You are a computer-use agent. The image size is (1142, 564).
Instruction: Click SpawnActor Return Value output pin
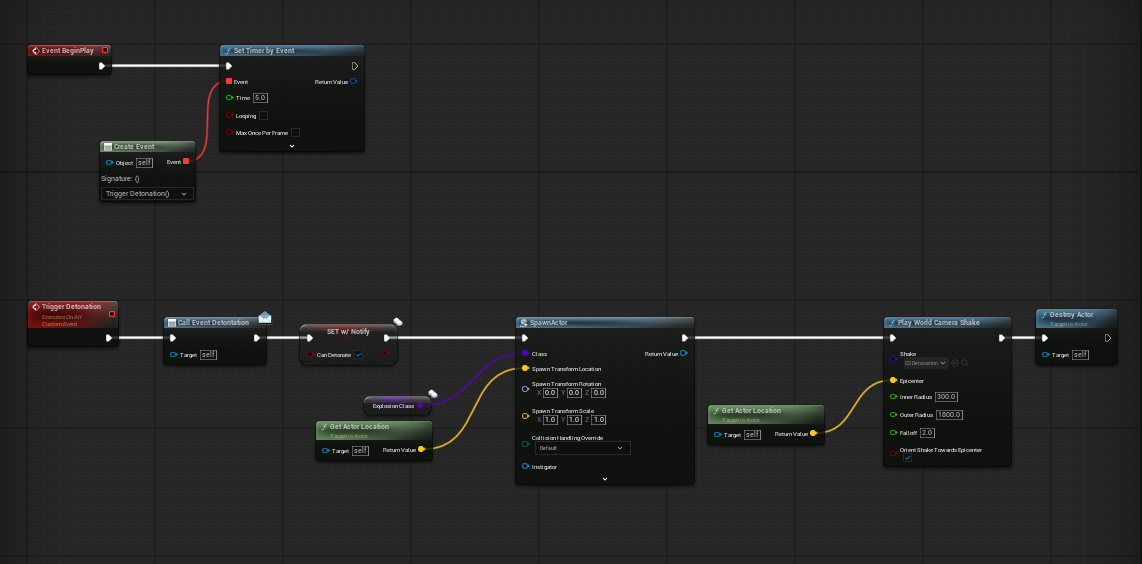coord(684,353)
